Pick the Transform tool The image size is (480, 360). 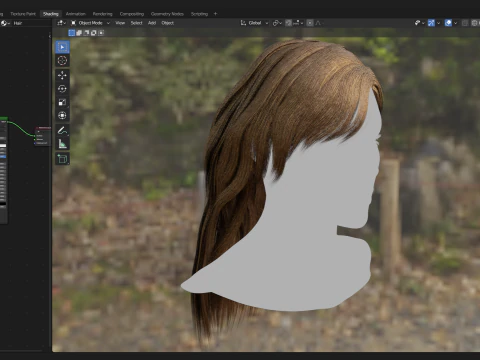tap(62, 115)
